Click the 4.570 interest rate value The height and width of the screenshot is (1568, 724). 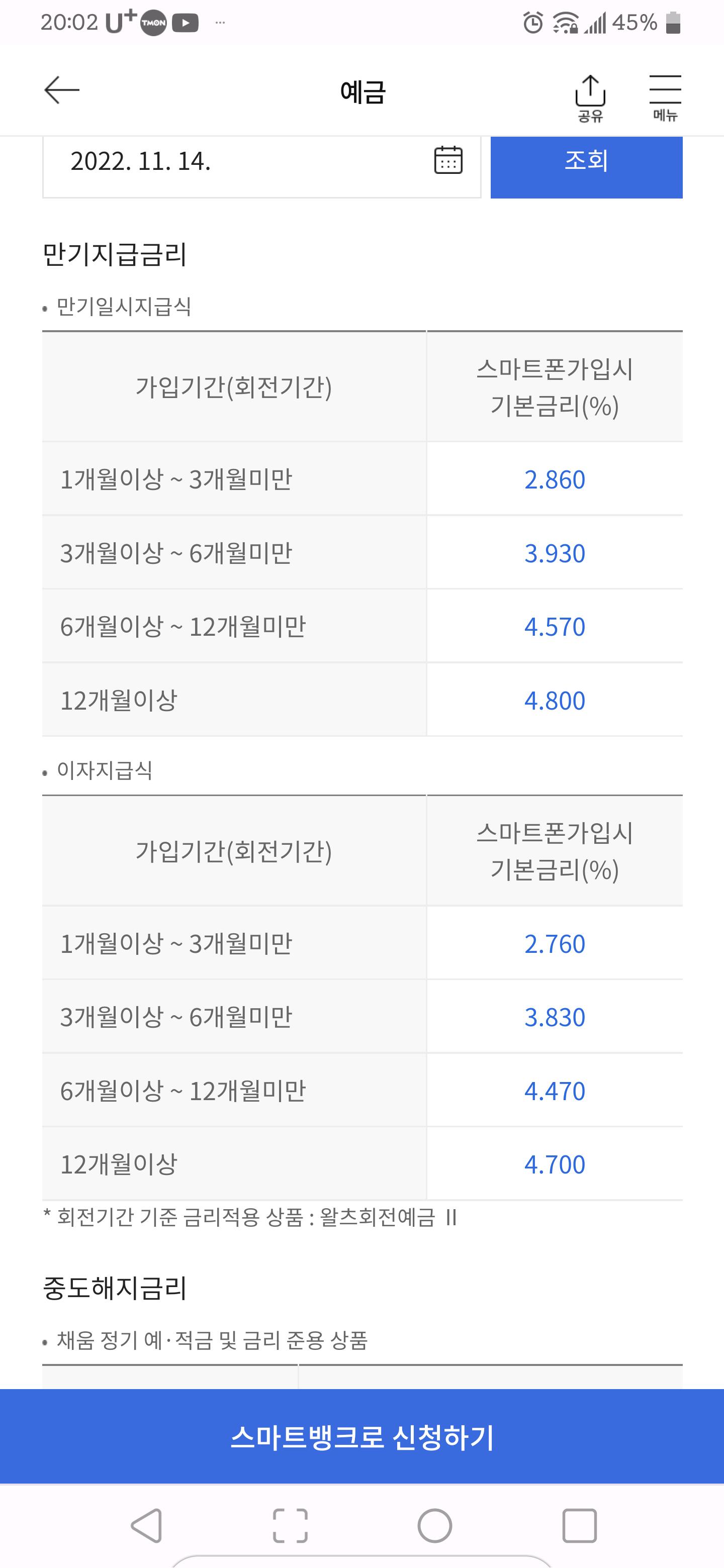(x=555, y=627)
